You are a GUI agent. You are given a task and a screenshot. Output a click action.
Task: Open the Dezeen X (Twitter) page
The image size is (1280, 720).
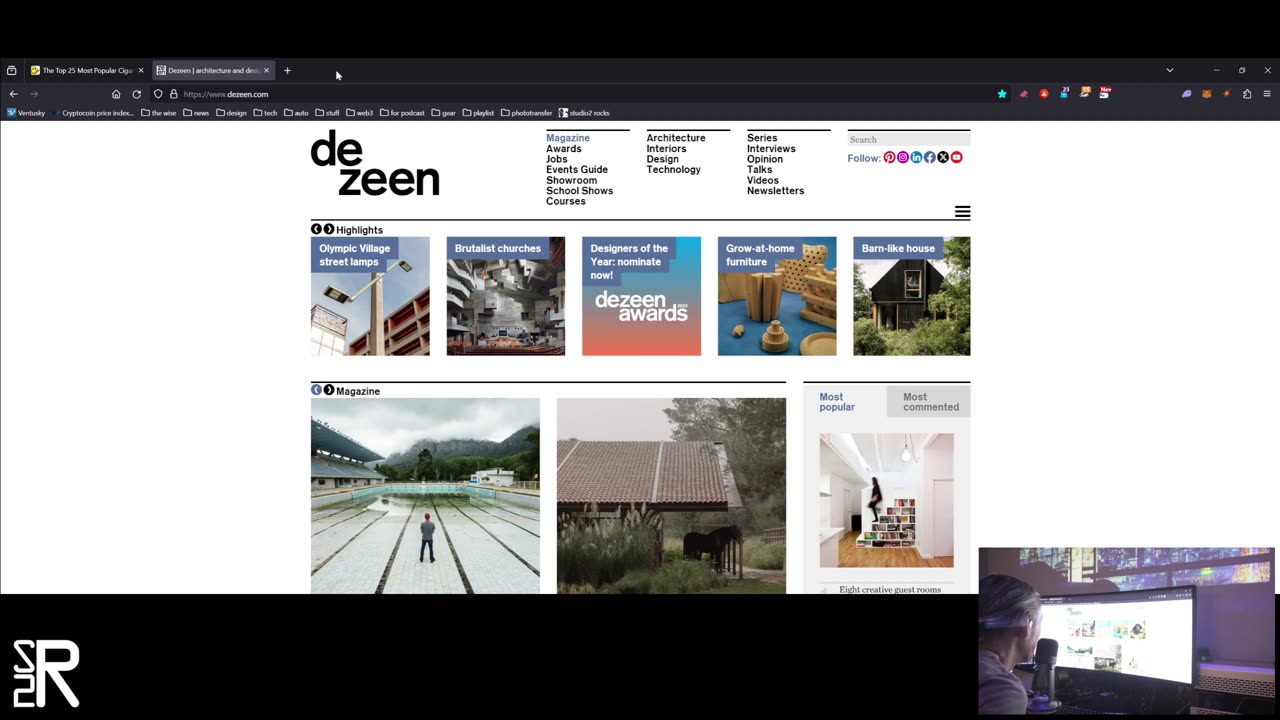[x=943, y=158]
